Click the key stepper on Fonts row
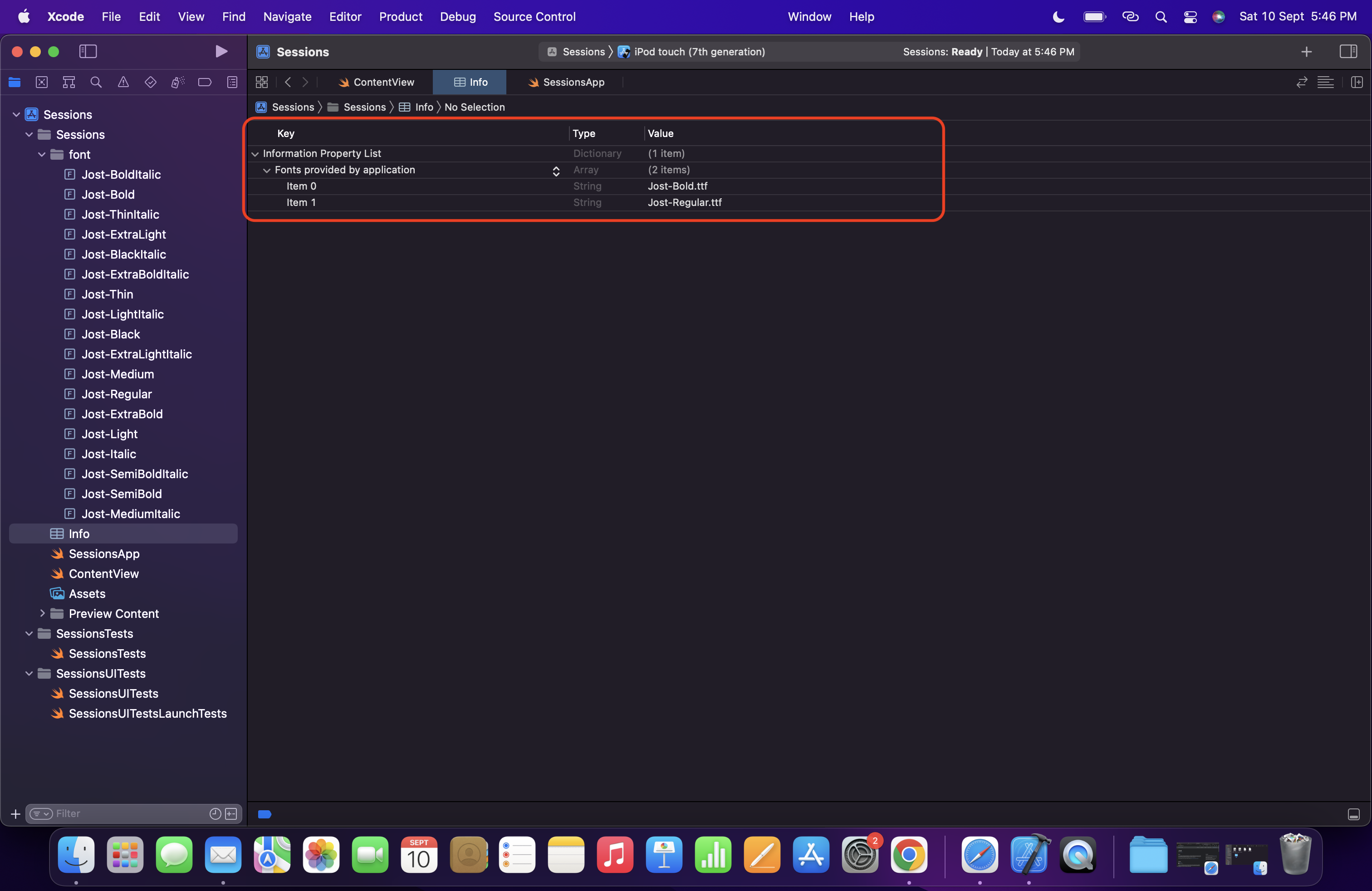1372x891 pixels. [556, 171]
